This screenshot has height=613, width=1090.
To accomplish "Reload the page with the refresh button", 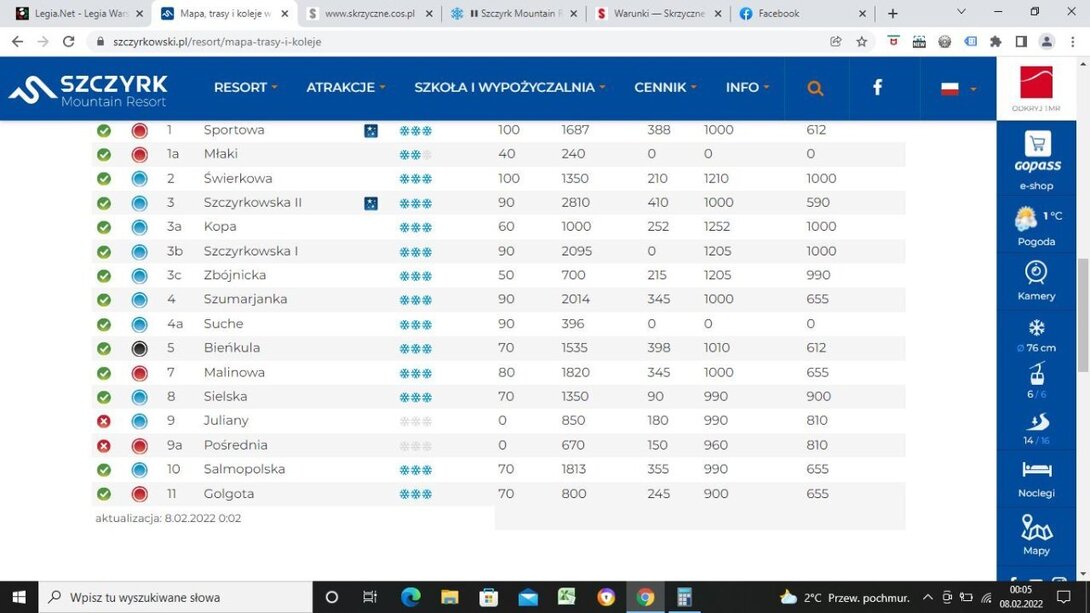I will coord(68,42).
